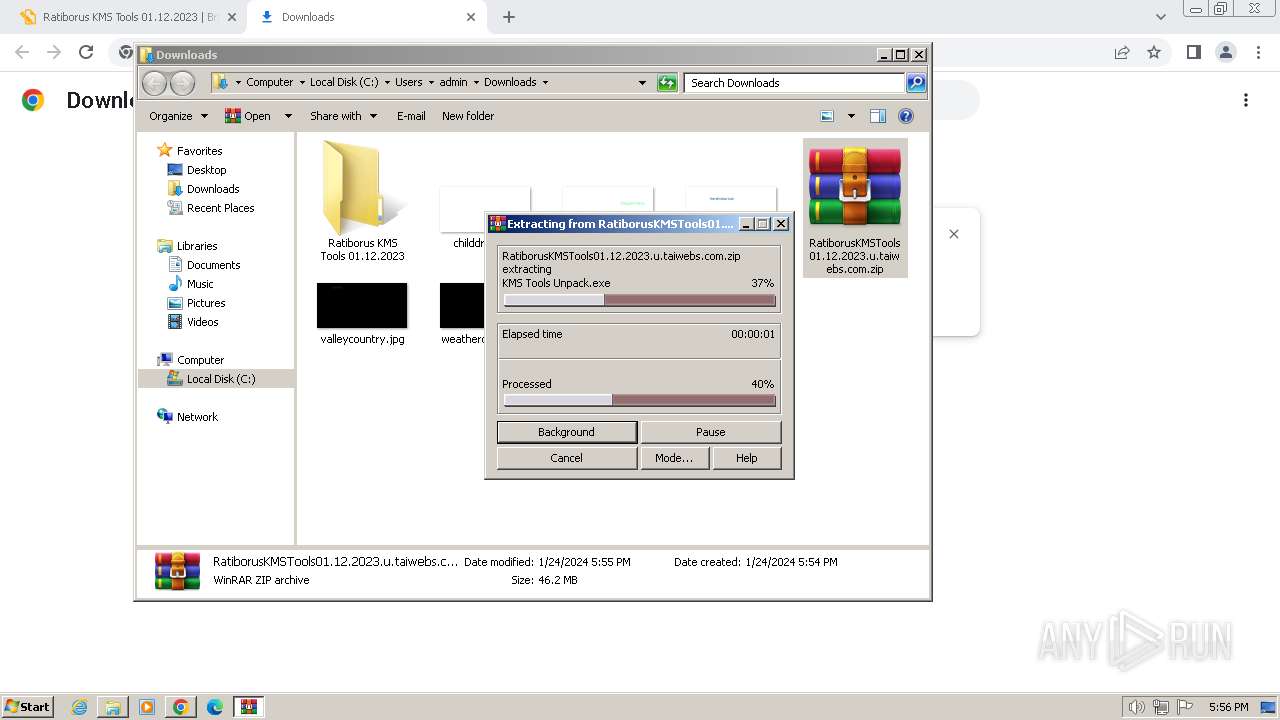
Task: Click the file extraction progress bar
Action: tap(639, 300)
